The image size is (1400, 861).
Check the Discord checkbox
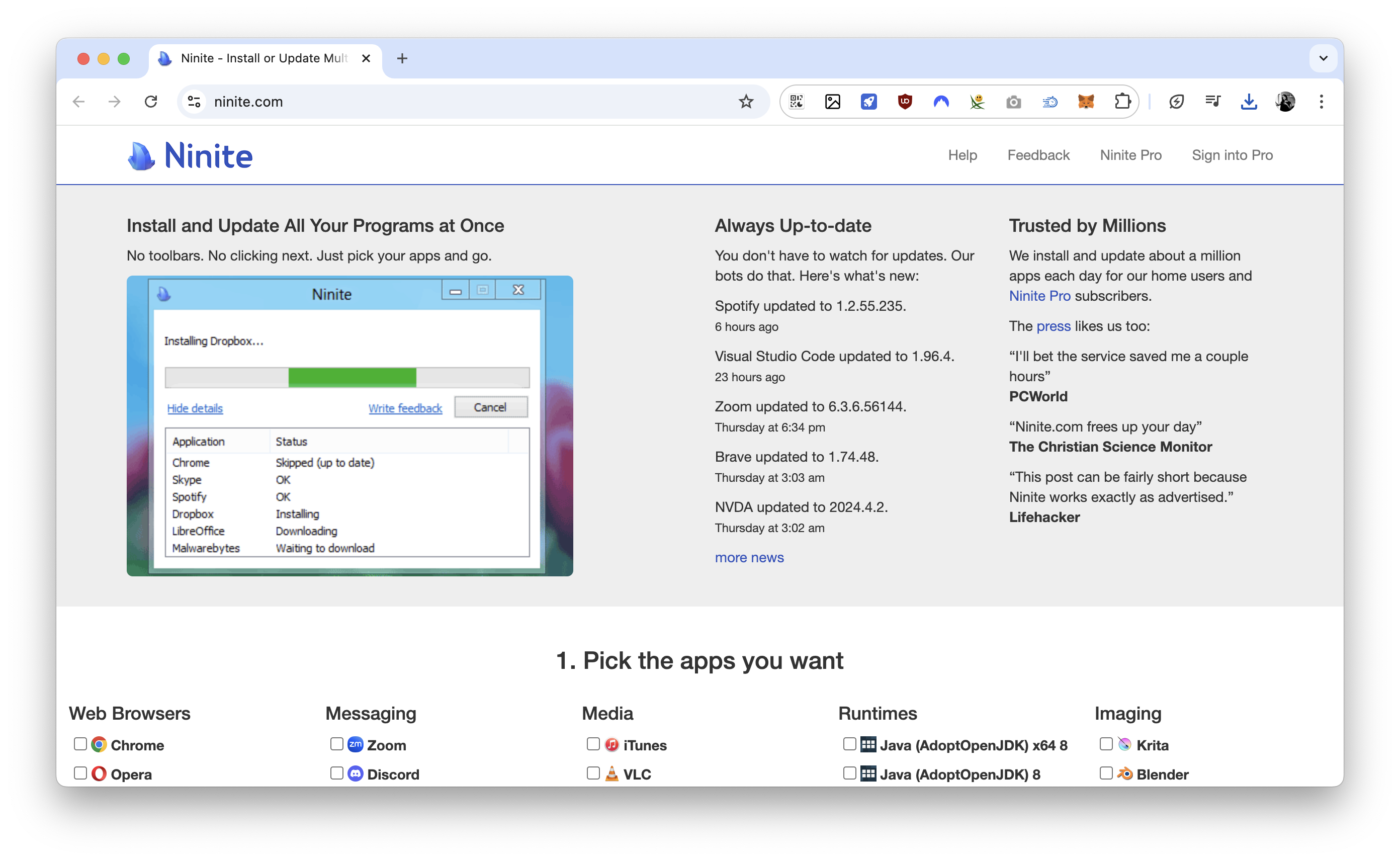[x=336, y=772]
